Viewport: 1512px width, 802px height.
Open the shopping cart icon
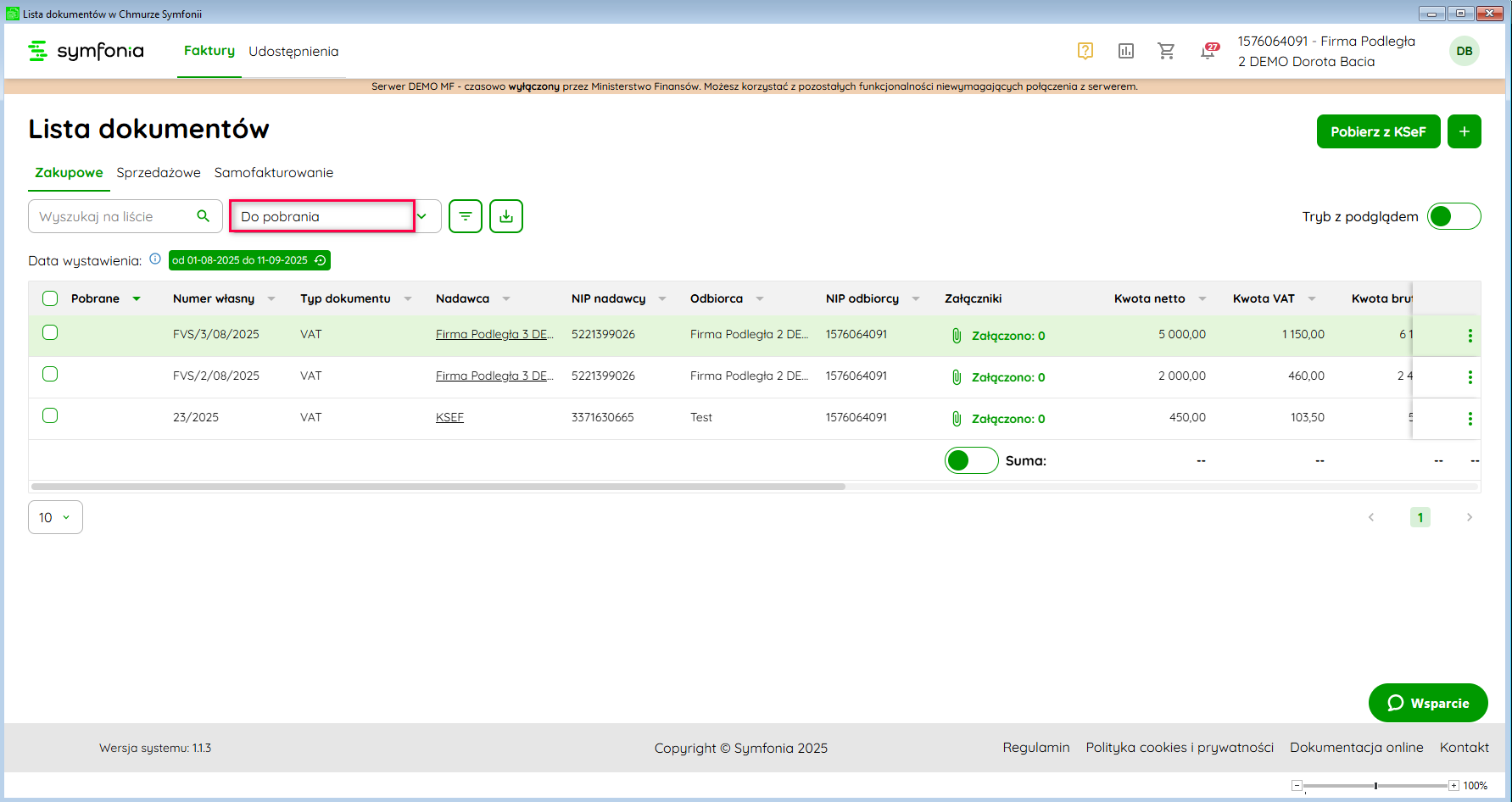[1166, 51]
